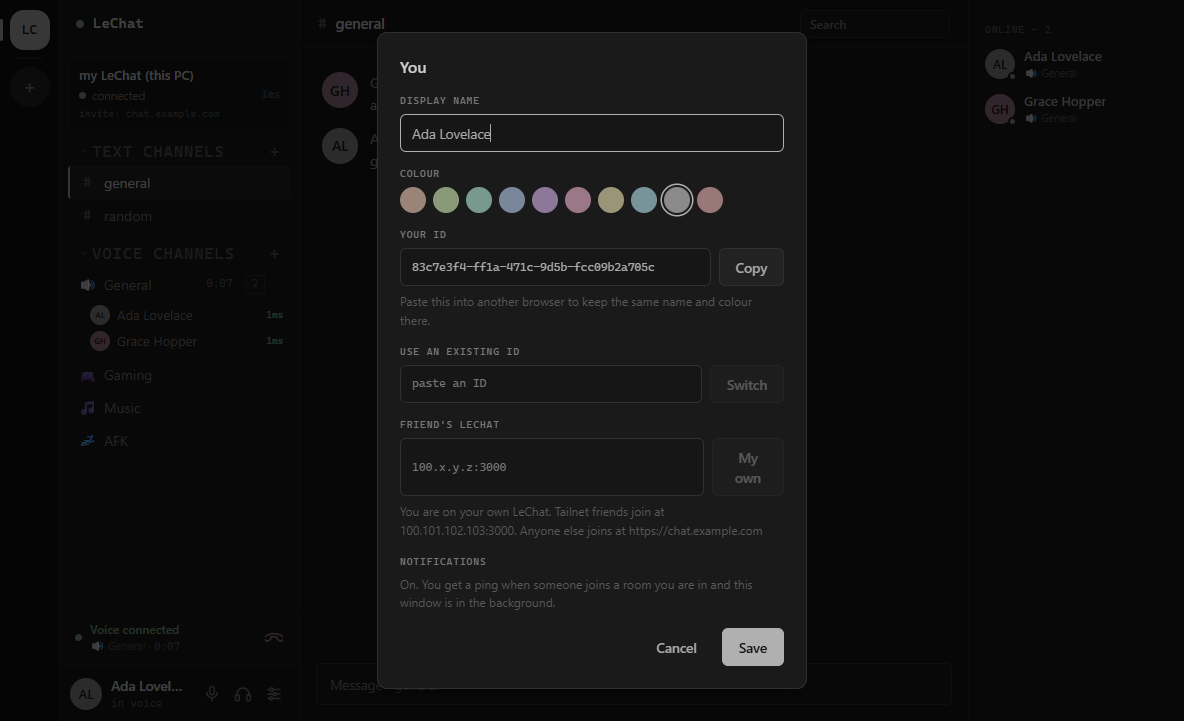Cancel the You dialog
Viewport: 1184px width, 721px height.
pos(676,648)
